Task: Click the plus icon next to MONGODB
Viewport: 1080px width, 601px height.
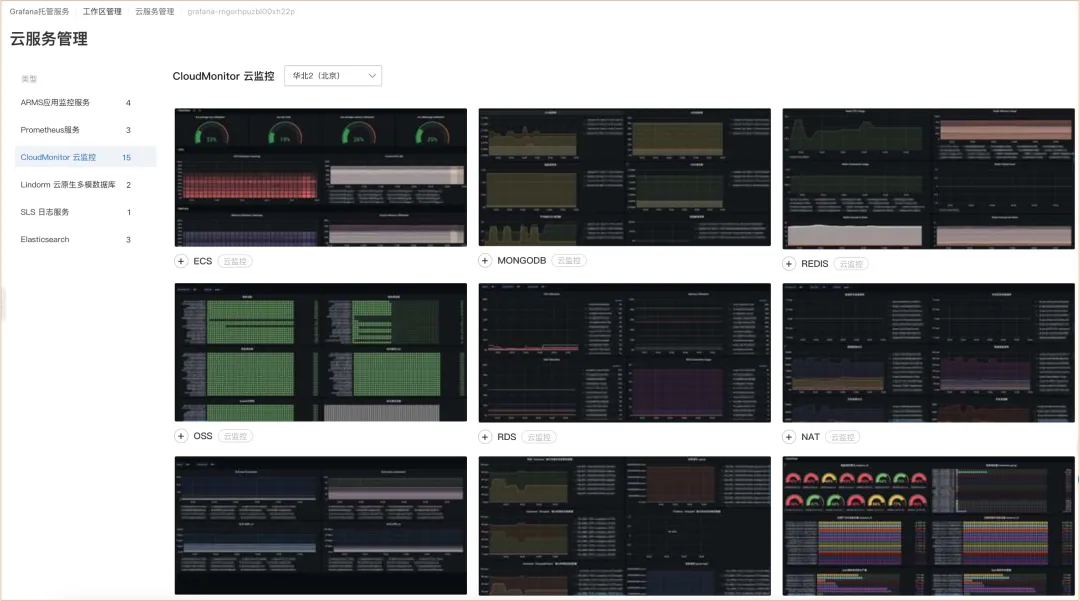Action: pos(485,261)
